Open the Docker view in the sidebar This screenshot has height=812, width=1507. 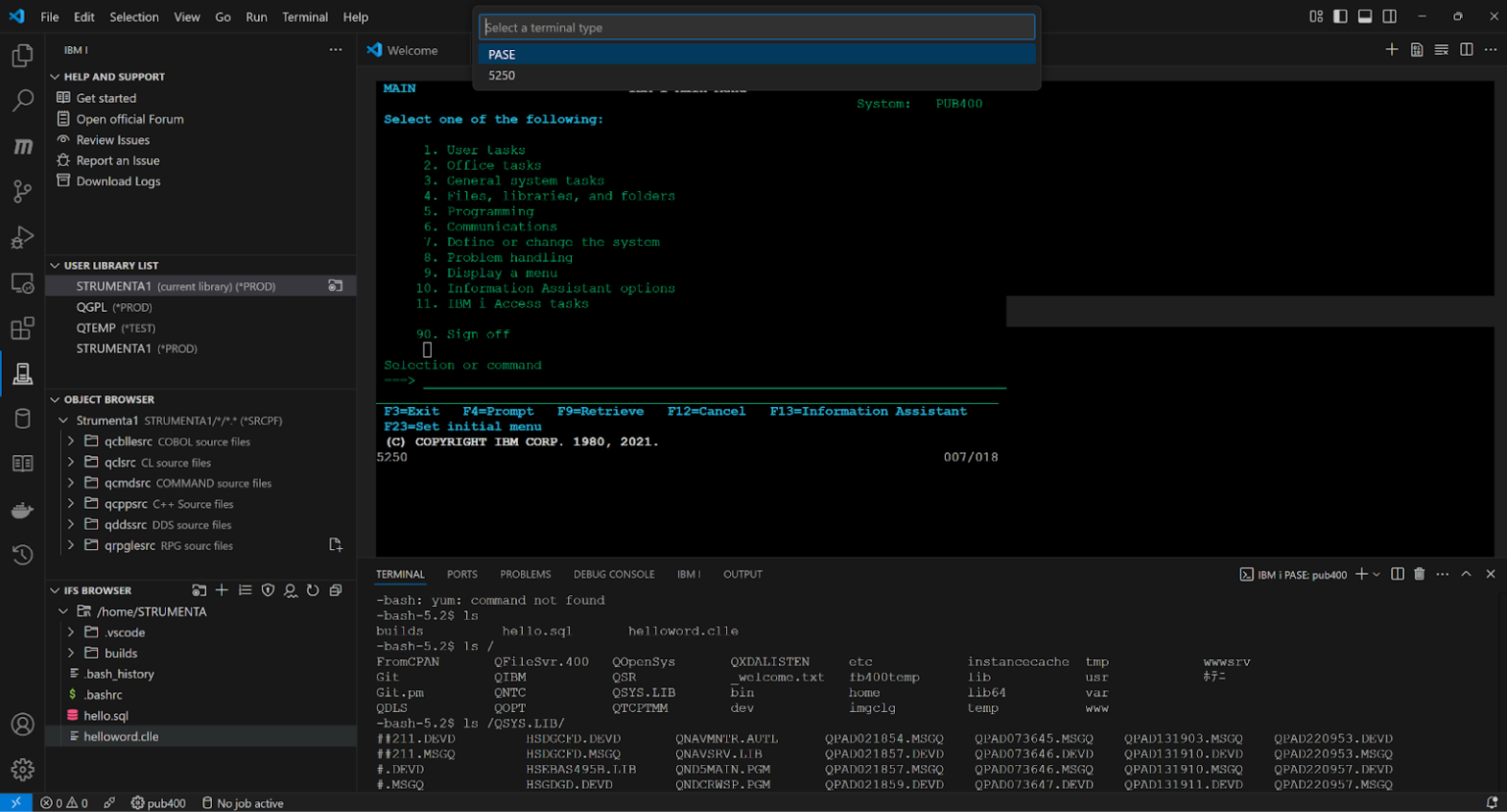(22, 509)
